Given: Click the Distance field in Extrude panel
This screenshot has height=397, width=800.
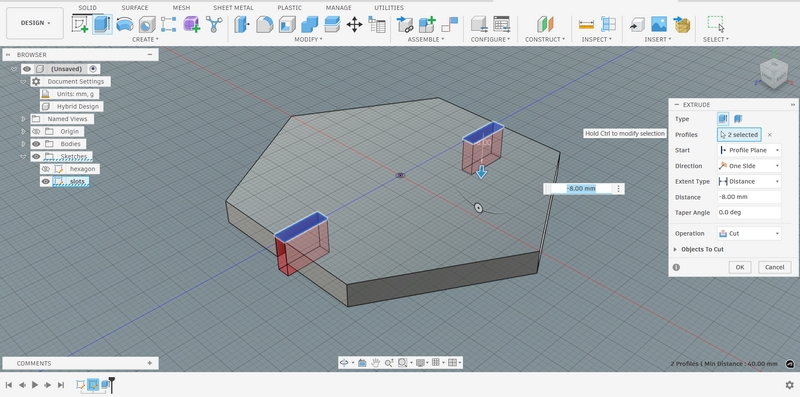Looking at the screenshot, I should click(749, 197).
